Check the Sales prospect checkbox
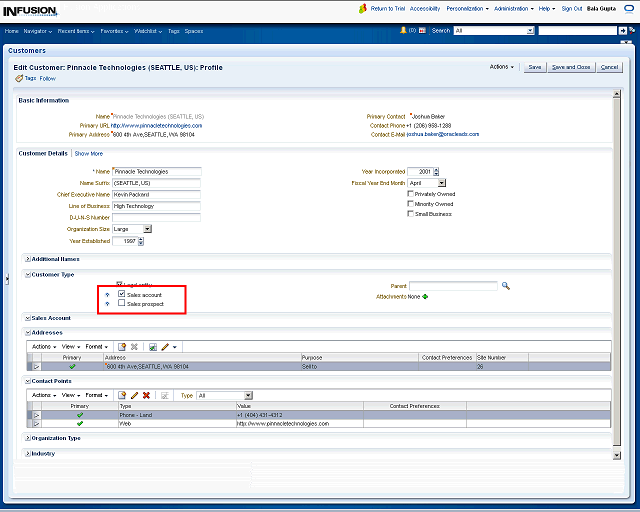This screenshot has width=640, height=512. coord(121,303)
